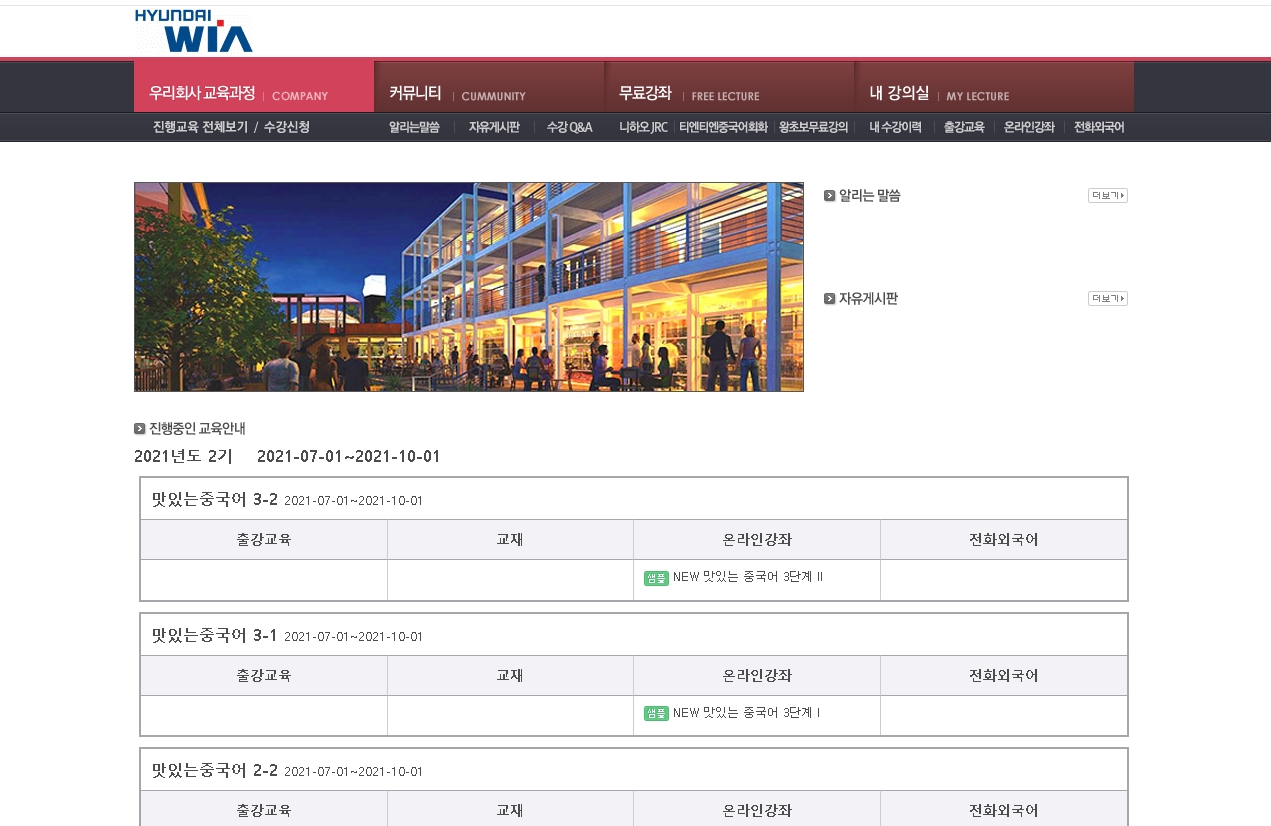Click 교재 column header in the 3-1 table
The height and width of the screenshot is (826, 1271).
pos(510,676)
